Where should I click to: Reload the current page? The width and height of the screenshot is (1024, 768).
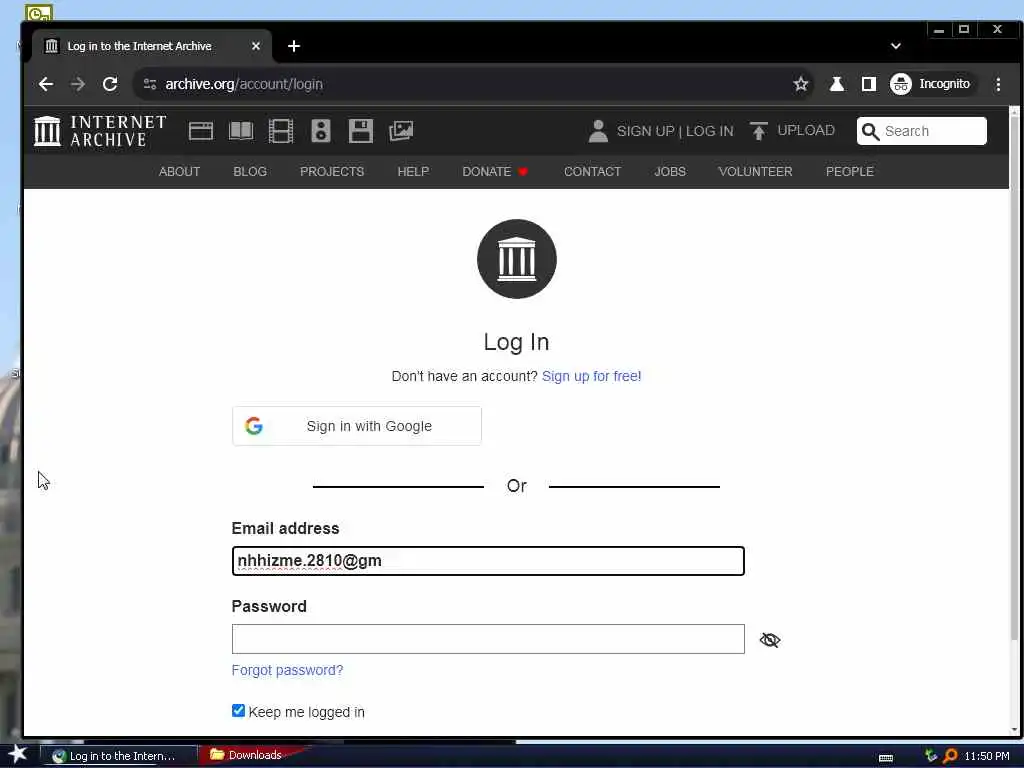[x=110, y=84]
